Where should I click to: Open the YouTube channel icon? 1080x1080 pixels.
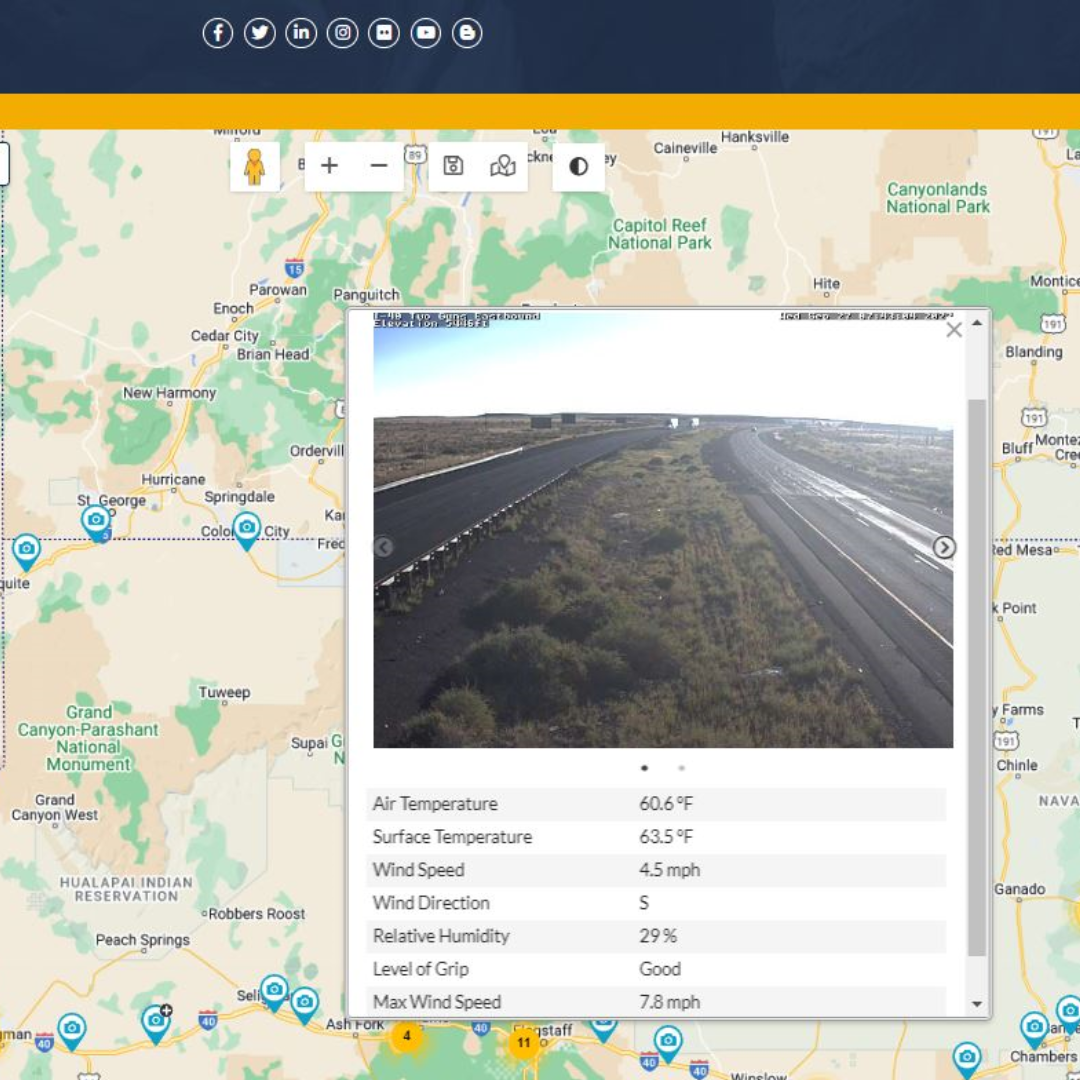click(x=426, y=32)
